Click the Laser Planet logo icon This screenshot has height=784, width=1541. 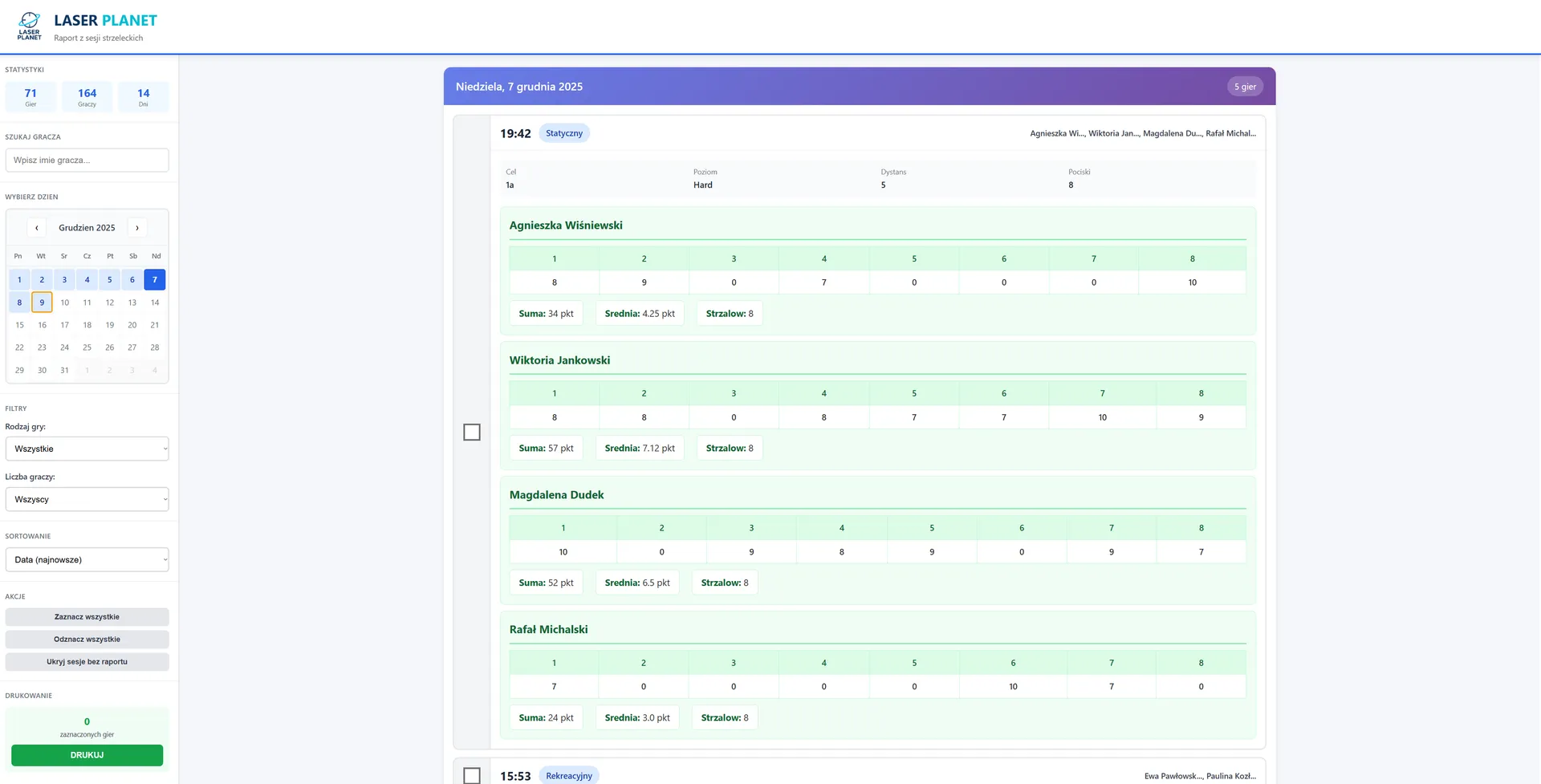pyautogui.click(x=29, y=26)
